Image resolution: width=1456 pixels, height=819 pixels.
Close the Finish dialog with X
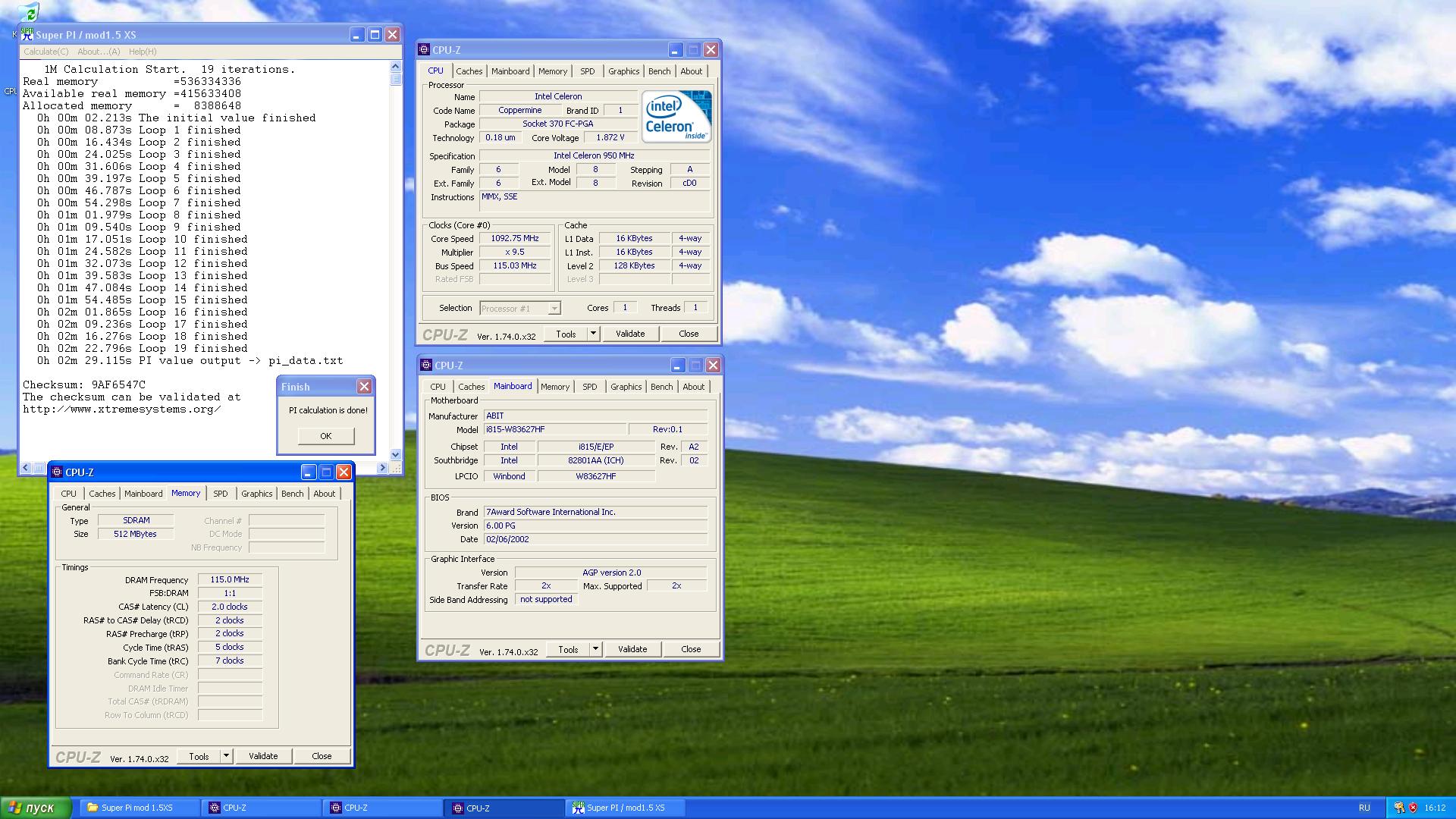(365, 387)
